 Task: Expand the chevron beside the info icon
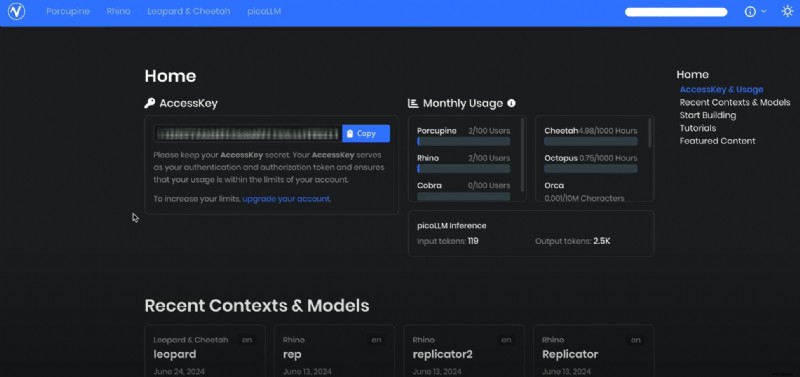point(763,11)
